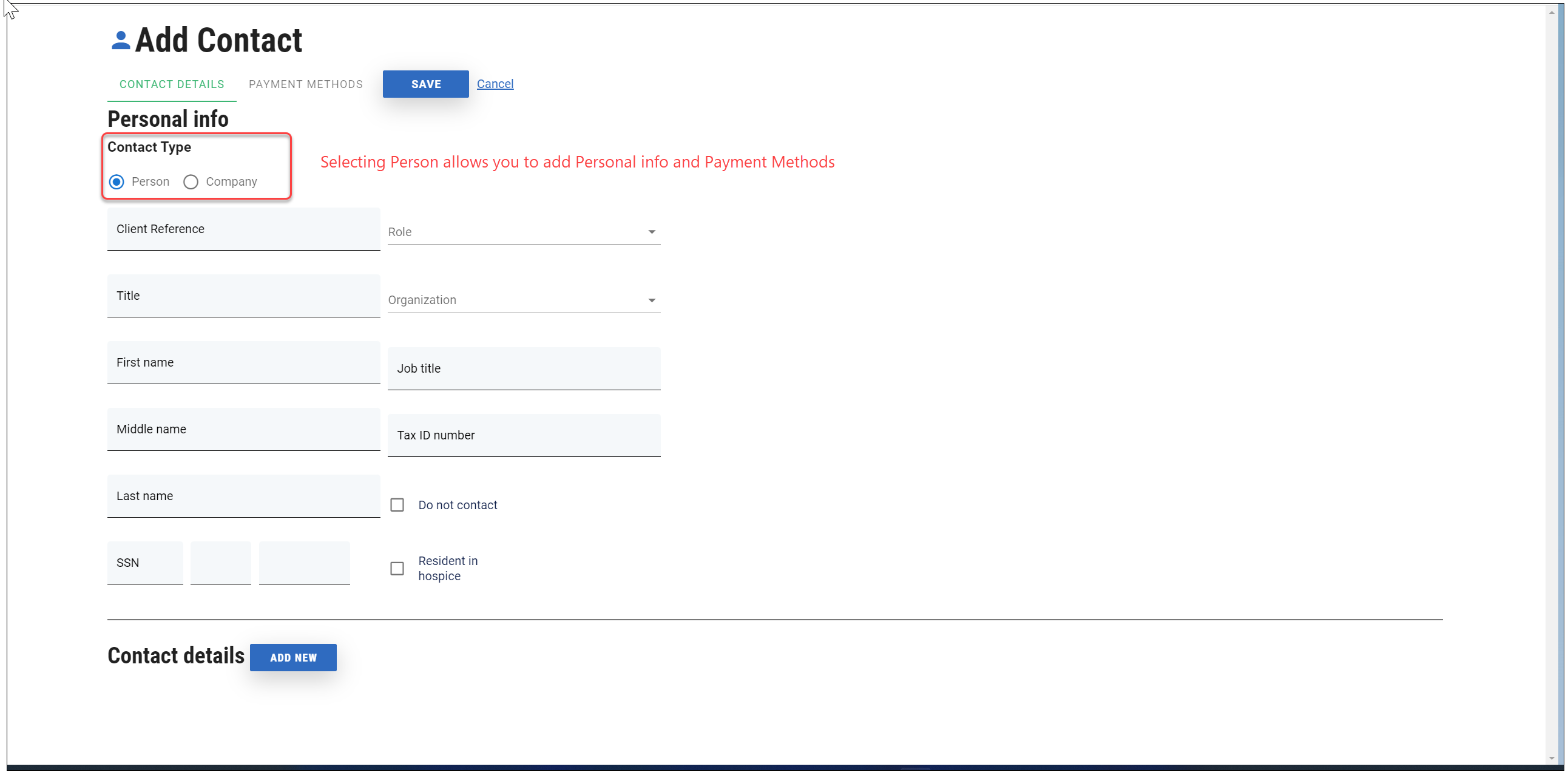Select the Person radio button
The image size is (1568, 772).
click(x=117, y=182)
